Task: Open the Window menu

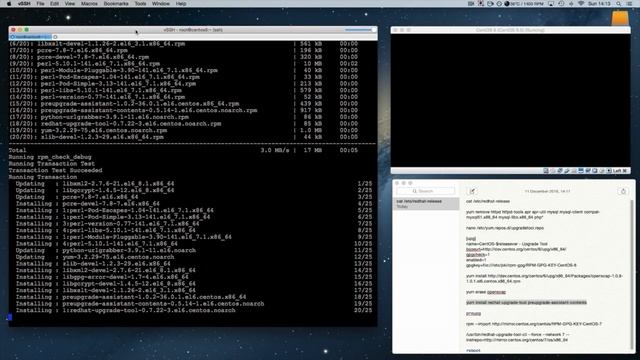Action: (160, 4)
